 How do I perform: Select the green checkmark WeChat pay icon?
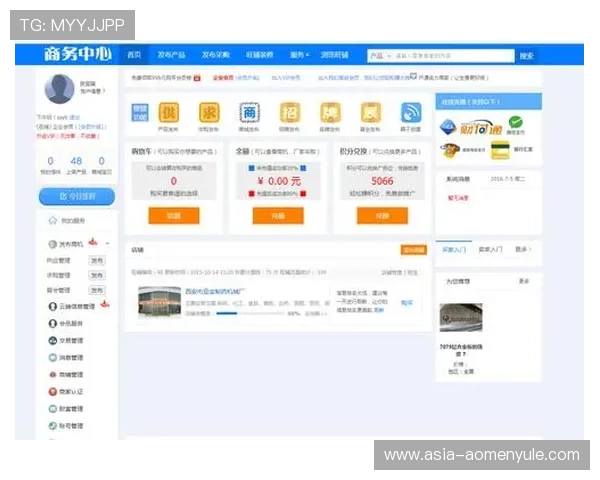515,123
